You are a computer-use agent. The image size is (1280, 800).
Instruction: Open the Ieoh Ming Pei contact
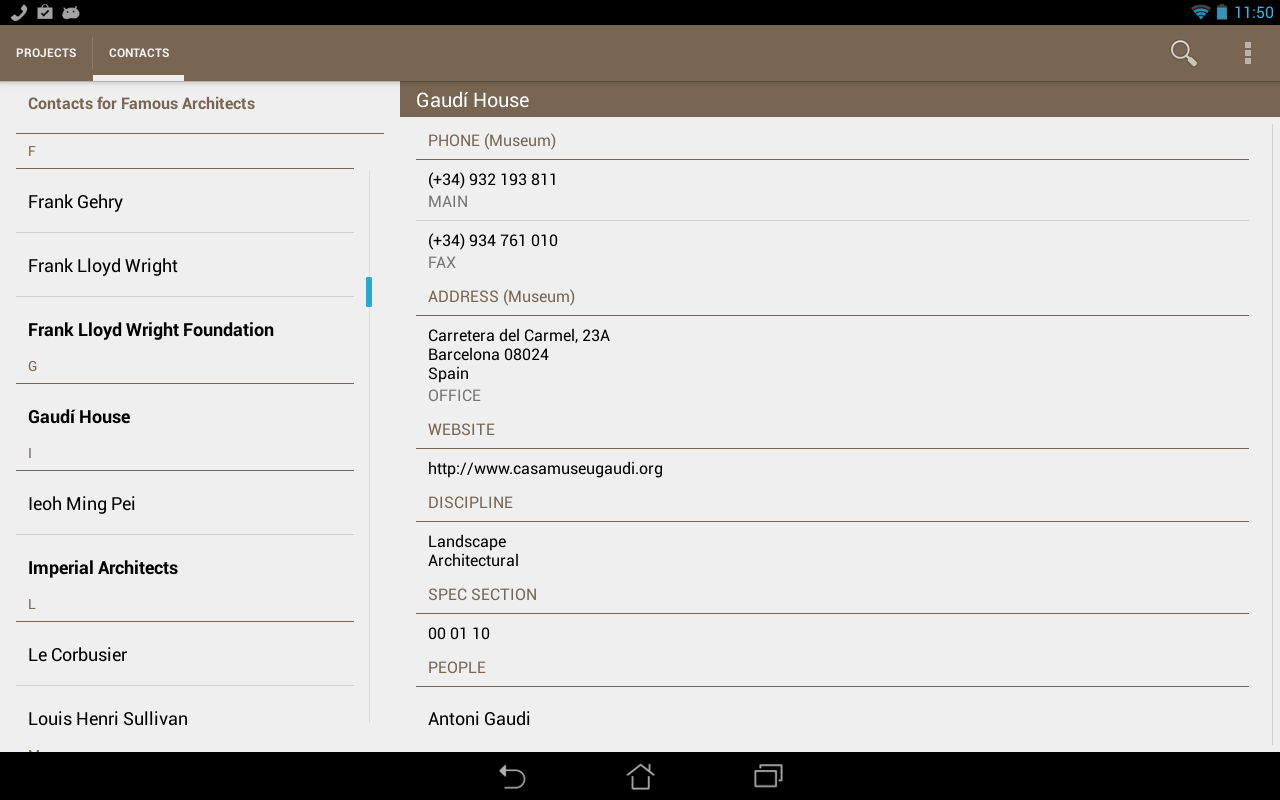click(185, 504)
